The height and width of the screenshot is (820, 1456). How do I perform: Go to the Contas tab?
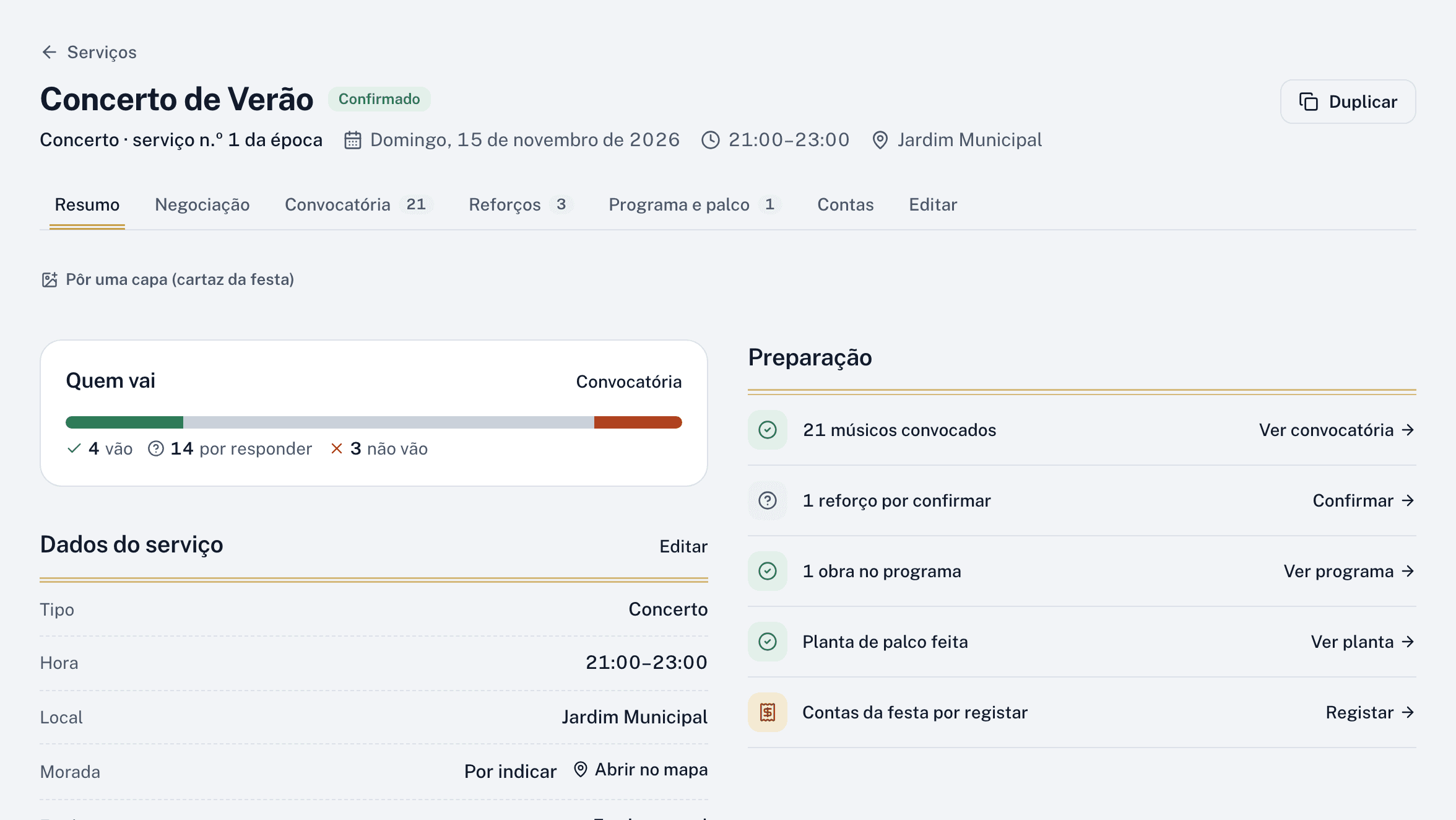(846, 205)
